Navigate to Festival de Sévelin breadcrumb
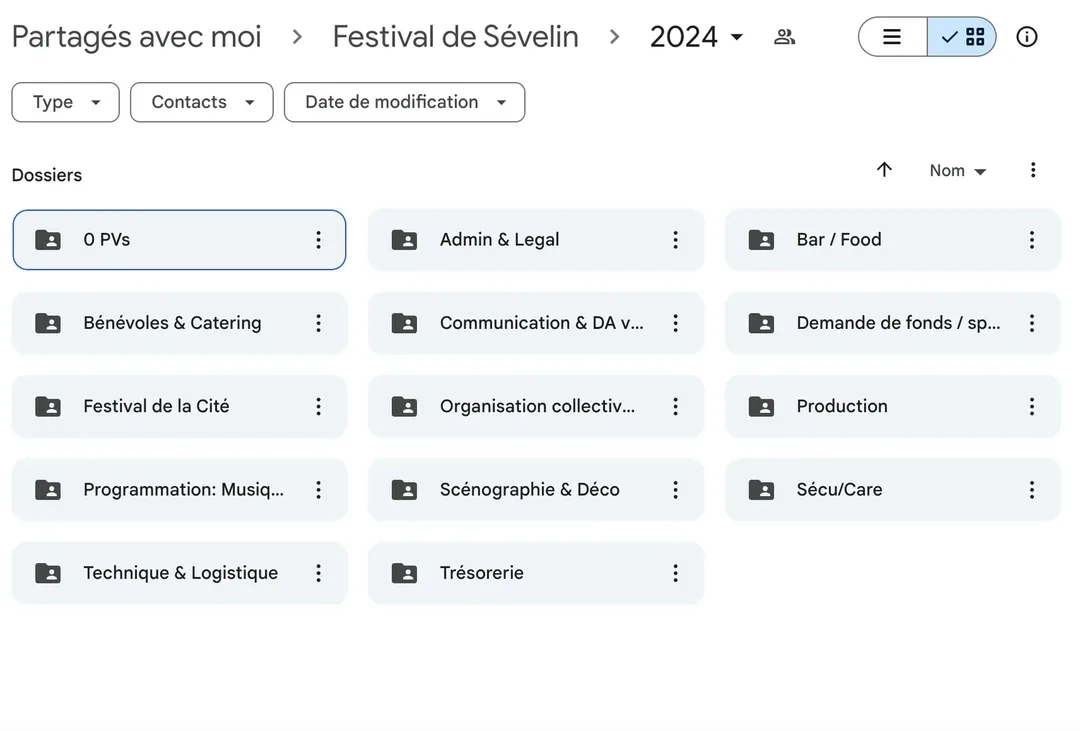Viewport: 1080px width, 731px height. coord(455,37)
